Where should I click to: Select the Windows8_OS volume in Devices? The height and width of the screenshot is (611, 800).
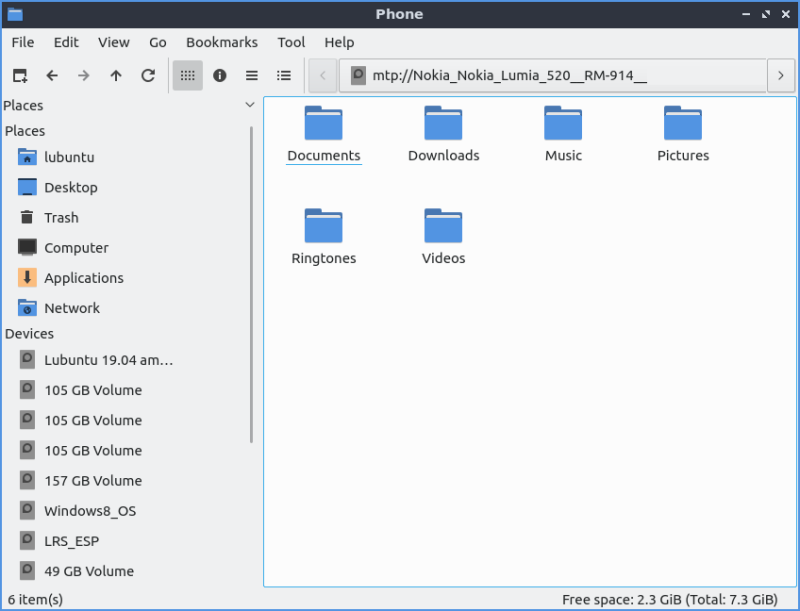coord(88,510)
